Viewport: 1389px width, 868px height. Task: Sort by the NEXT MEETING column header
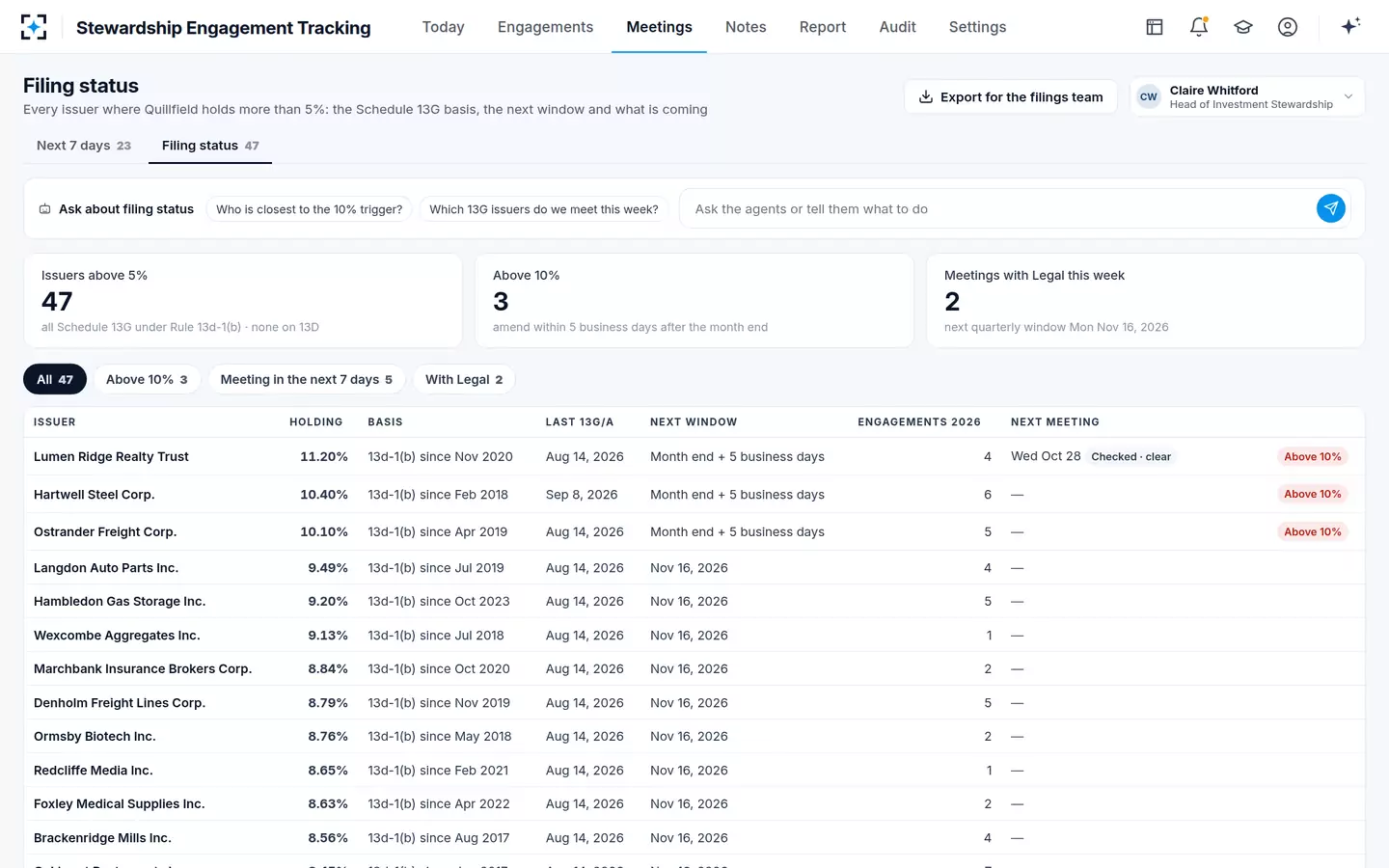[1055, 422]
